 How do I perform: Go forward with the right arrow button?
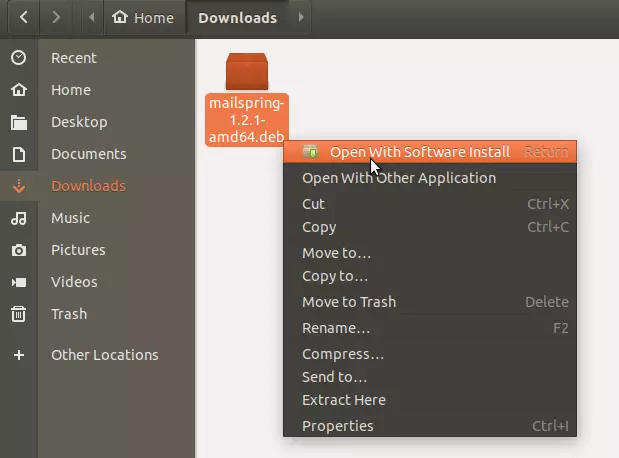56,17
